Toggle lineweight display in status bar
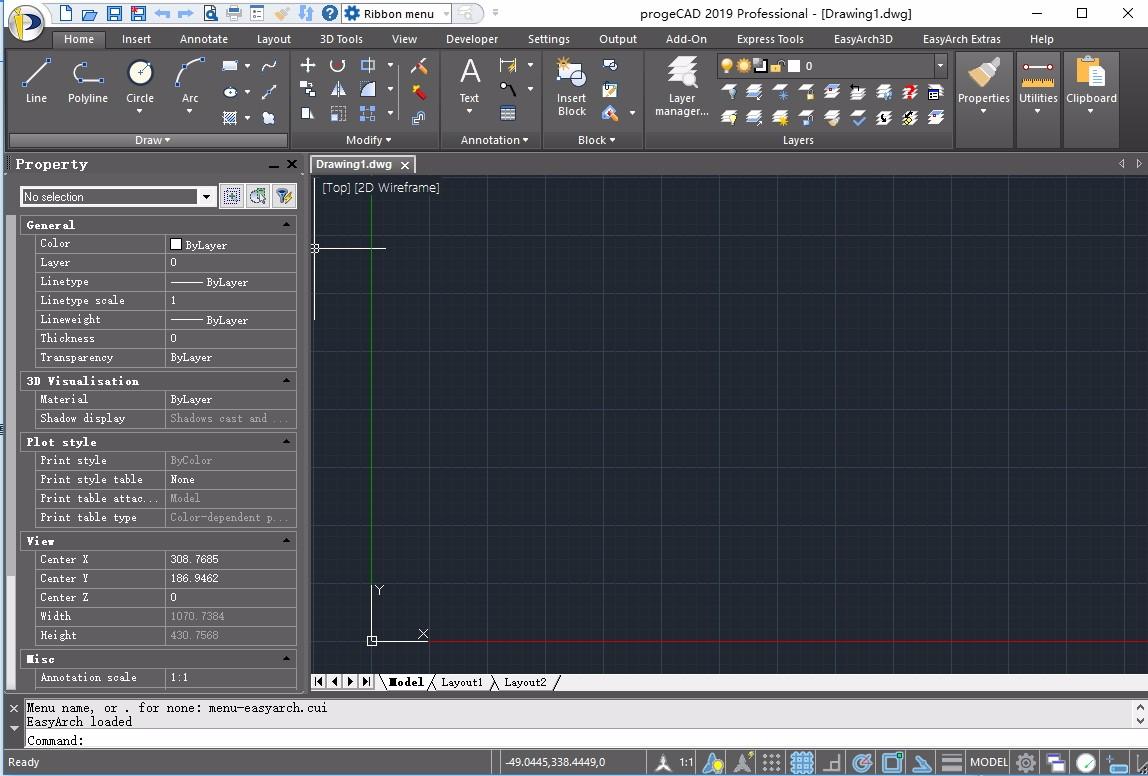Image resolution: width=1148 pixels, height=776 pixels. [951, 762]
